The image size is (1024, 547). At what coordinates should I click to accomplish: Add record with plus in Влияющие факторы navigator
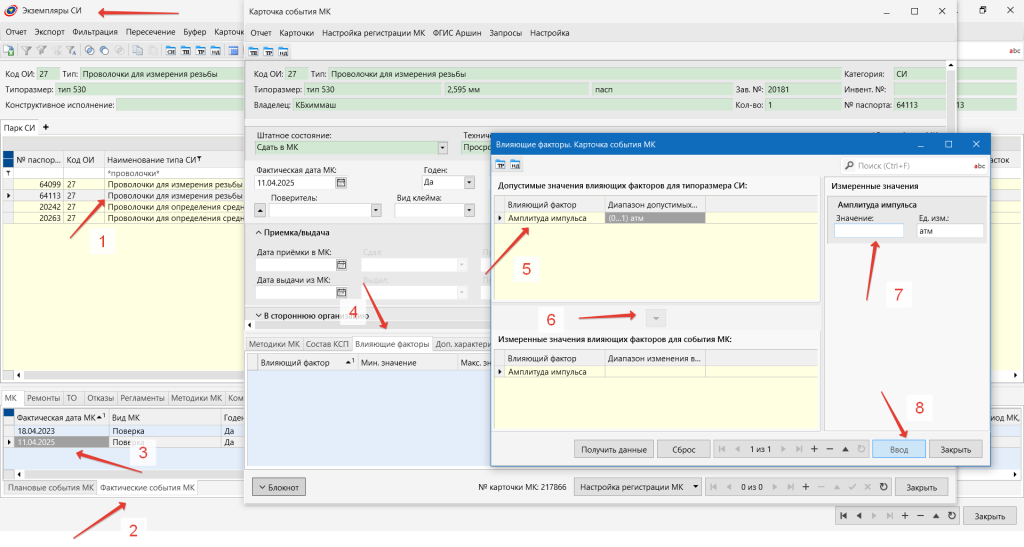[814, 449]
